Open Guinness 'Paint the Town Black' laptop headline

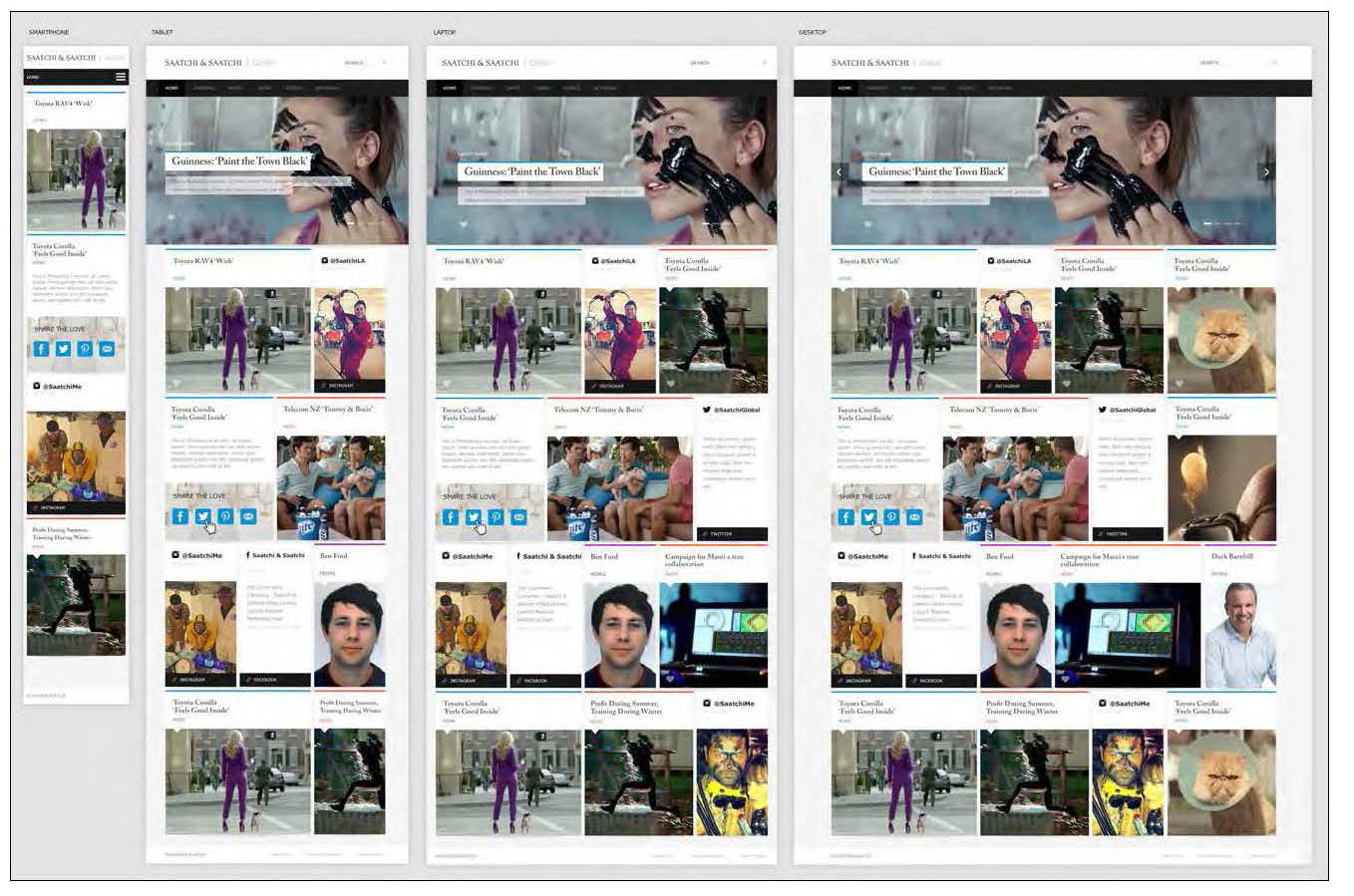click(532, 171)
